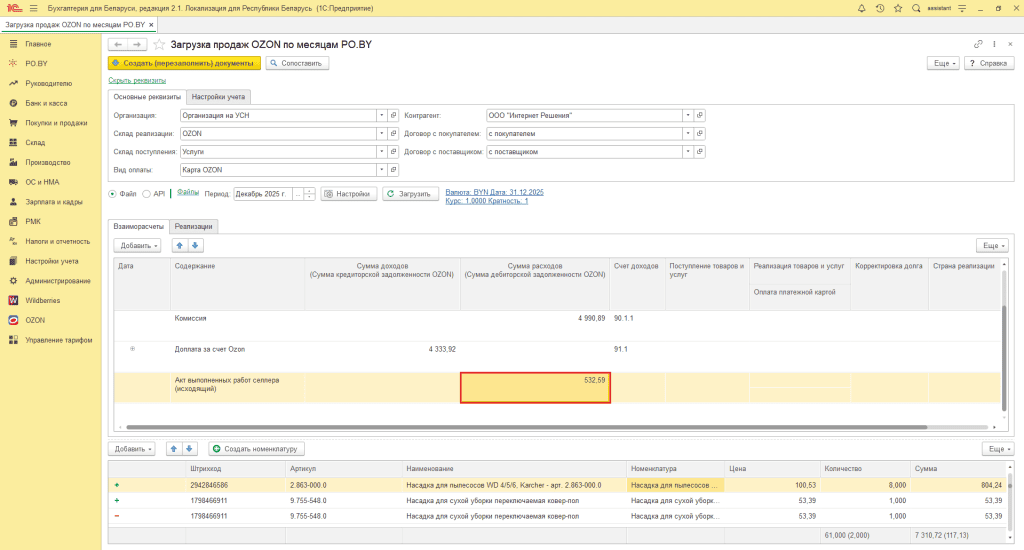
Task: Close the Загрузка продаж OZON tab
Action: pyautogui.click(x=152, y=25)
